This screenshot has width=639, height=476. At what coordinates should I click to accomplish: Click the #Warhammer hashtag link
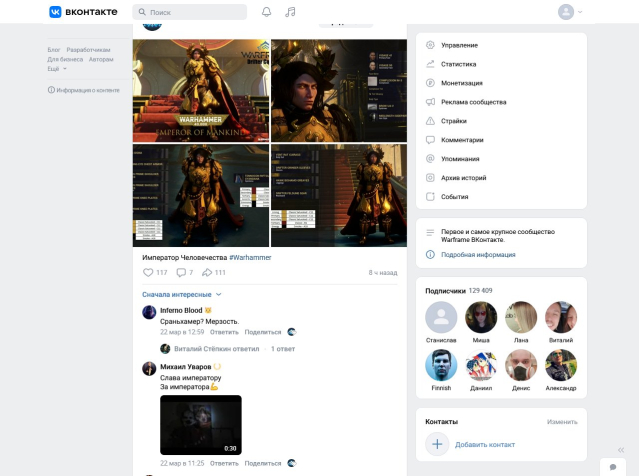250,257
